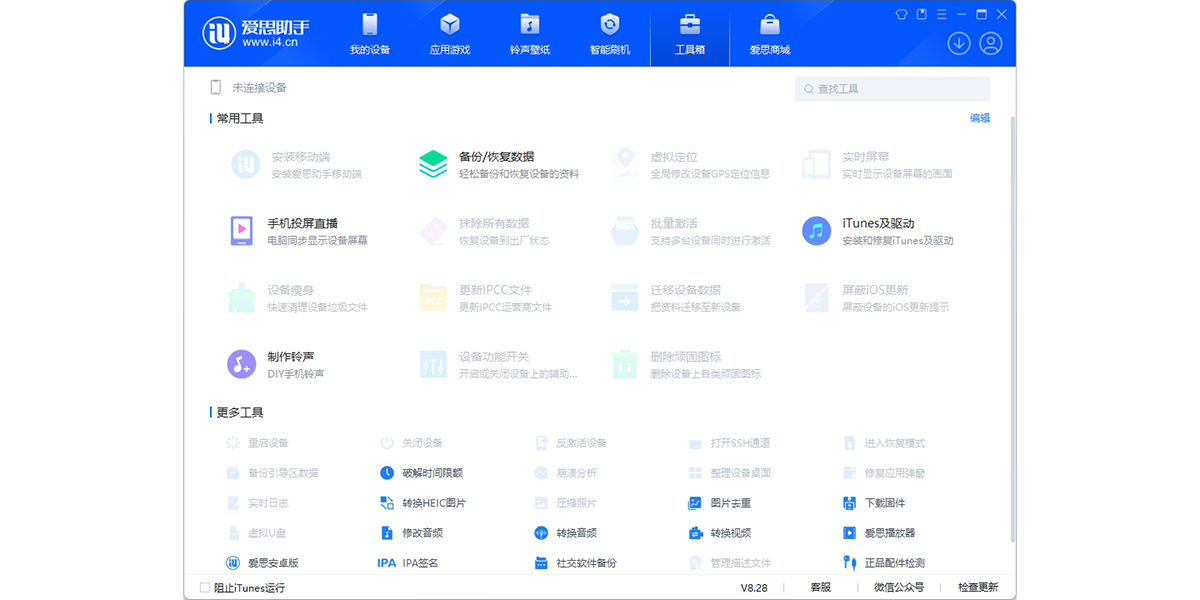The width and height of the screenshot is (1200, 600).
Task: Click the IPA签名 tool
Action: [x=408, y=563]
